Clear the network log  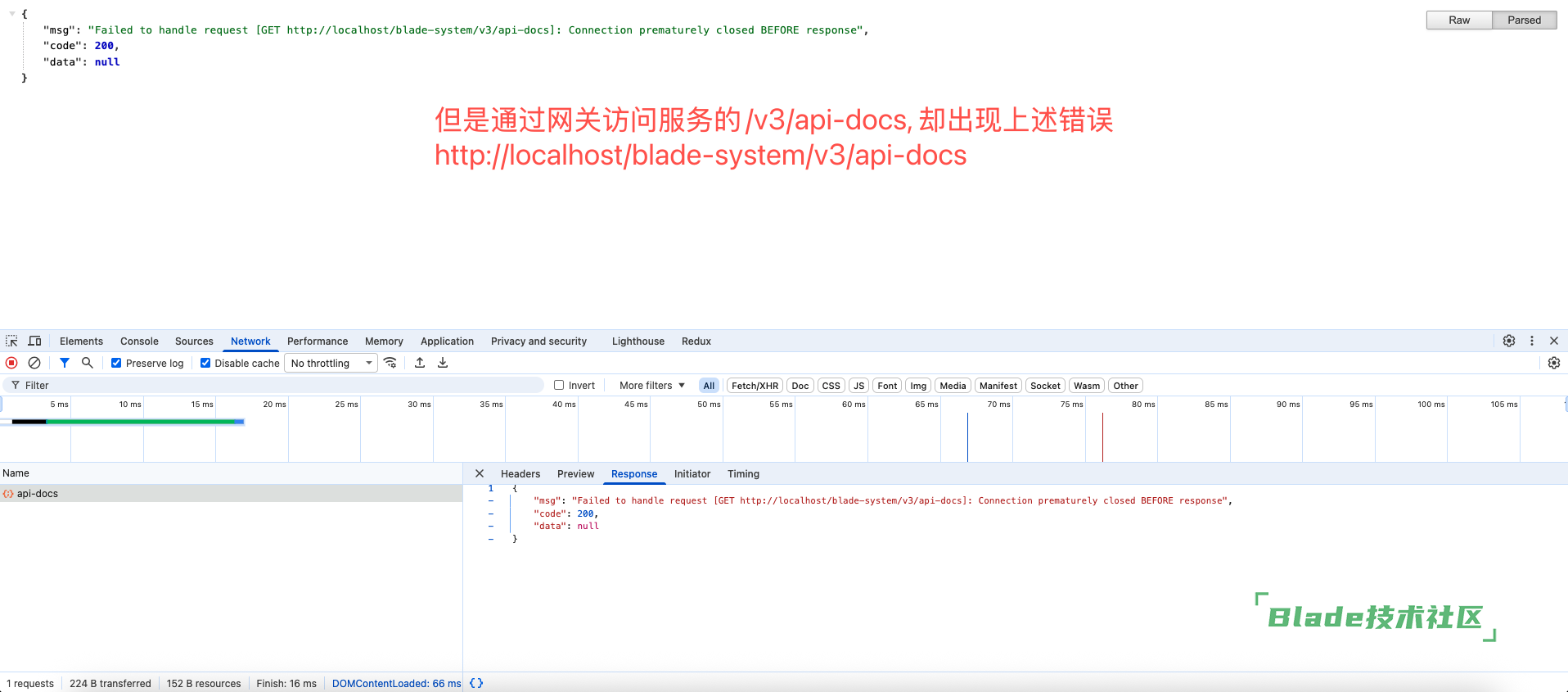tap(34, 363)
